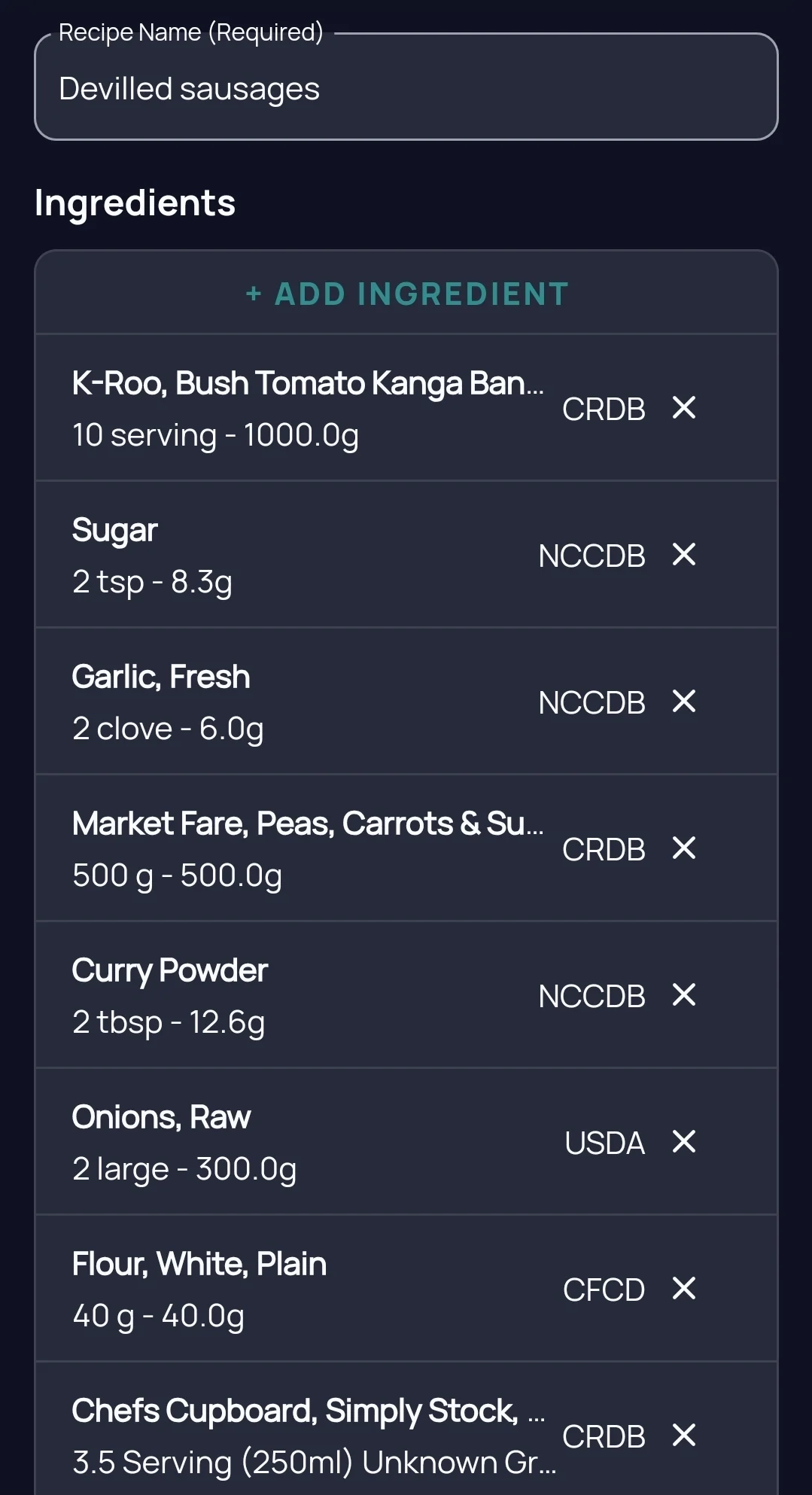Tap the 10 serving - 1000.0g amount
This screenshot has width=812, height=1495.
[216, 435]
